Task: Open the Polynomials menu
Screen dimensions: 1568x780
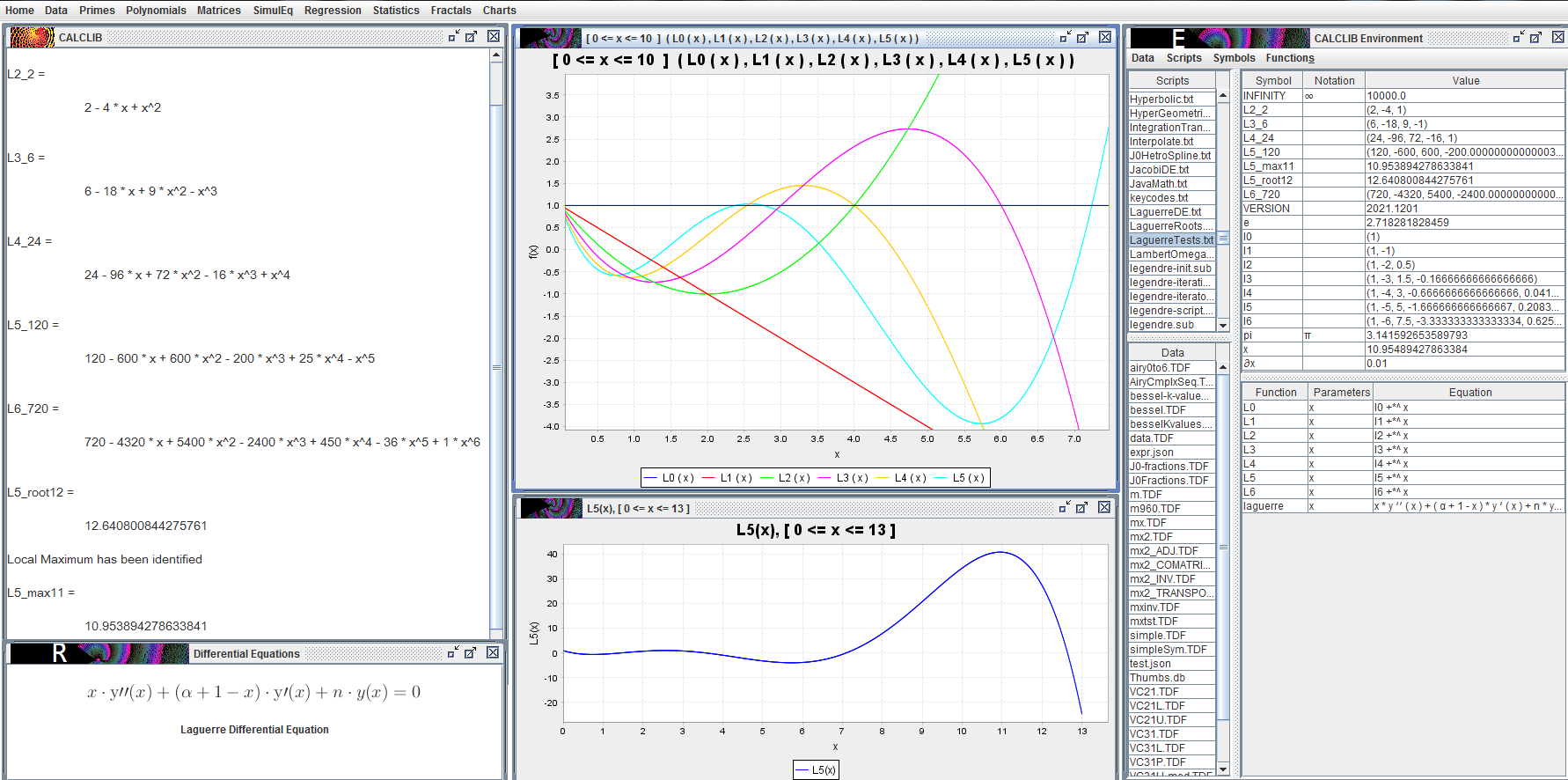Action: click(x=156, y=11)
